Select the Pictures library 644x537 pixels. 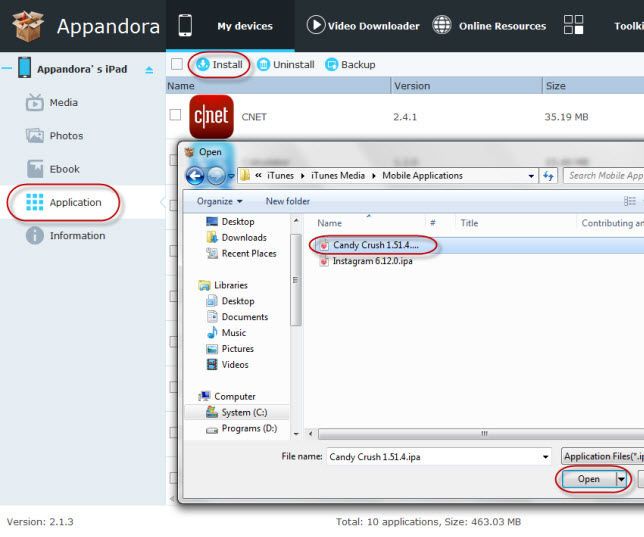coord(237,349)
